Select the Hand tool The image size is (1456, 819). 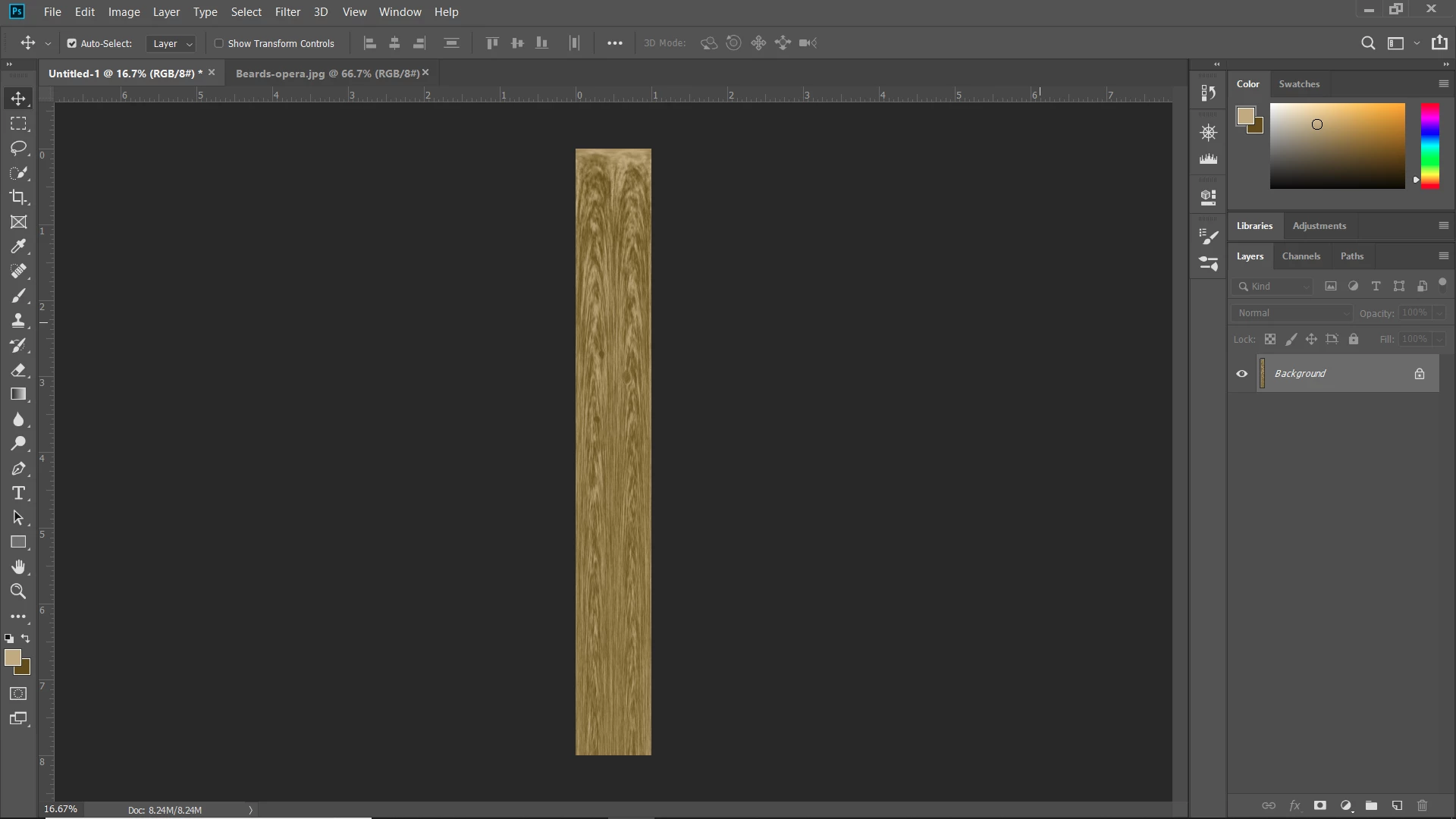(x=18, y=567)
